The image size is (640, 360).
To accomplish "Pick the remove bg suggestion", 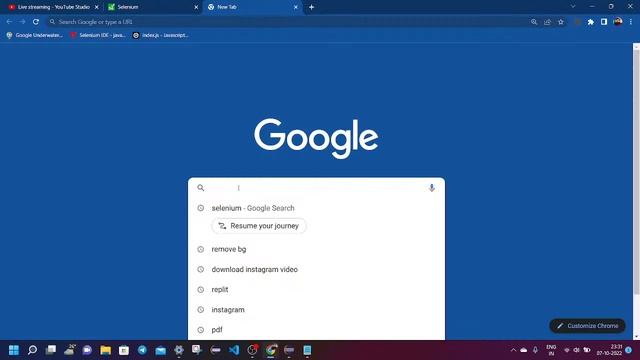I will pyautogui.click(x=316, y=249).
